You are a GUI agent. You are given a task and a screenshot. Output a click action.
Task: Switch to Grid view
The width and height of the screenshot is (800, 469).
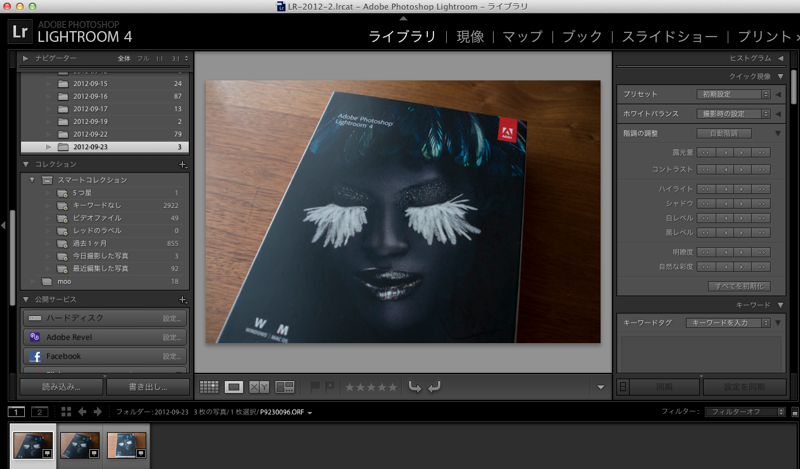tap(209, 387)
